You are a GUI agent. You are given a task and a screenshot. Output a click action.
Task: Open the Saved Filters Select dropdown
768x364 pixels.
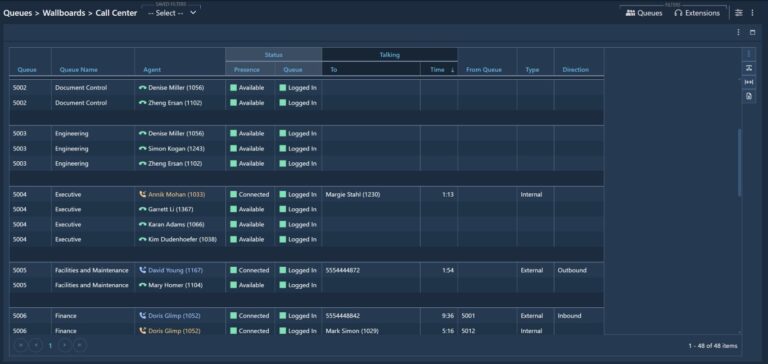172,13
